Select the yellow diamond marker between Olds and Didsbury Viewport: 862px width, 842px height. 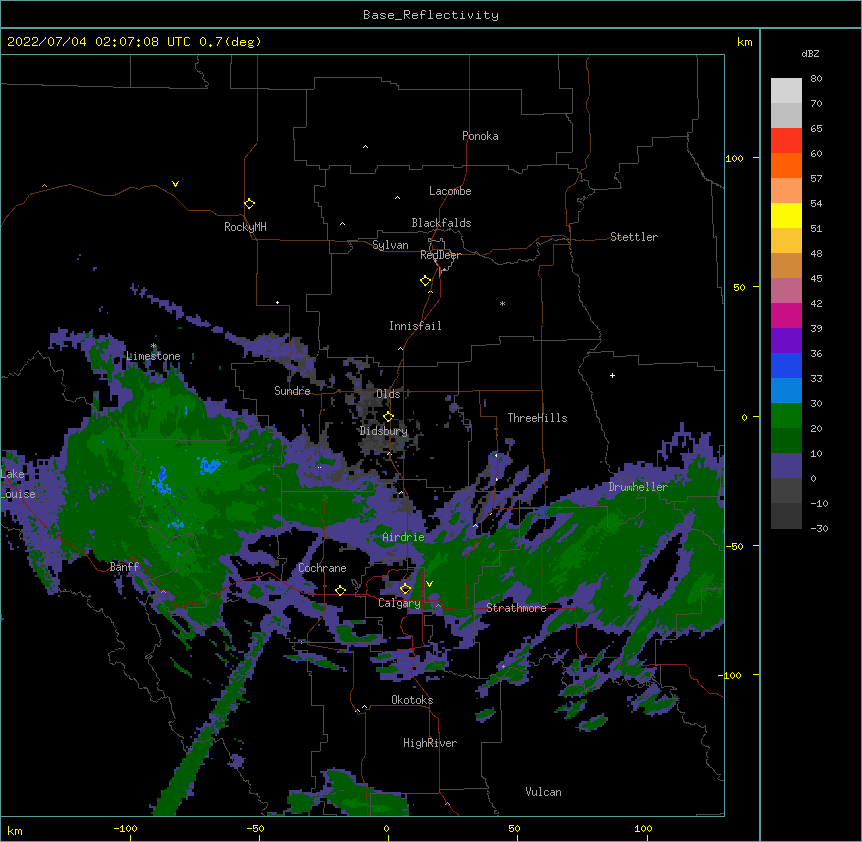(x=388, y=417)
